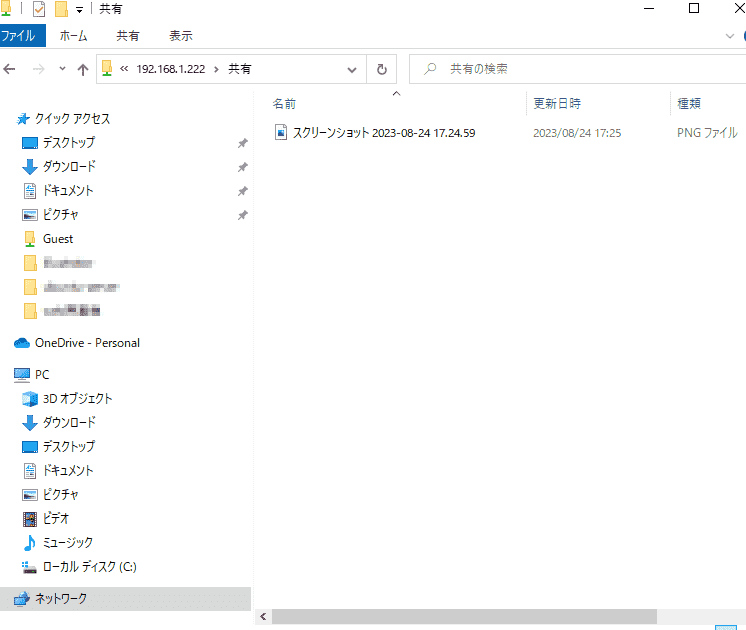Open the OneDrive - Personal location
This screenshot has height=630, width=746.
87,343
